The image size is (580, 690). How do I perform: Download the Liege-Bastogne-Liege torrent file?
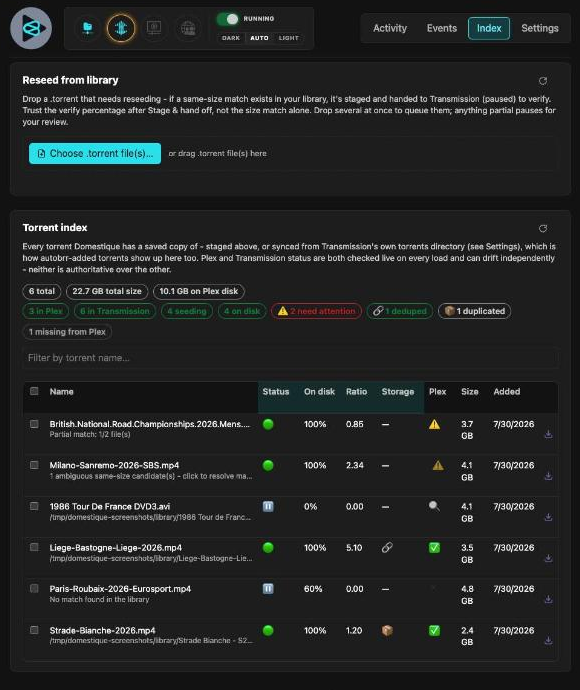tap(548, 558)
